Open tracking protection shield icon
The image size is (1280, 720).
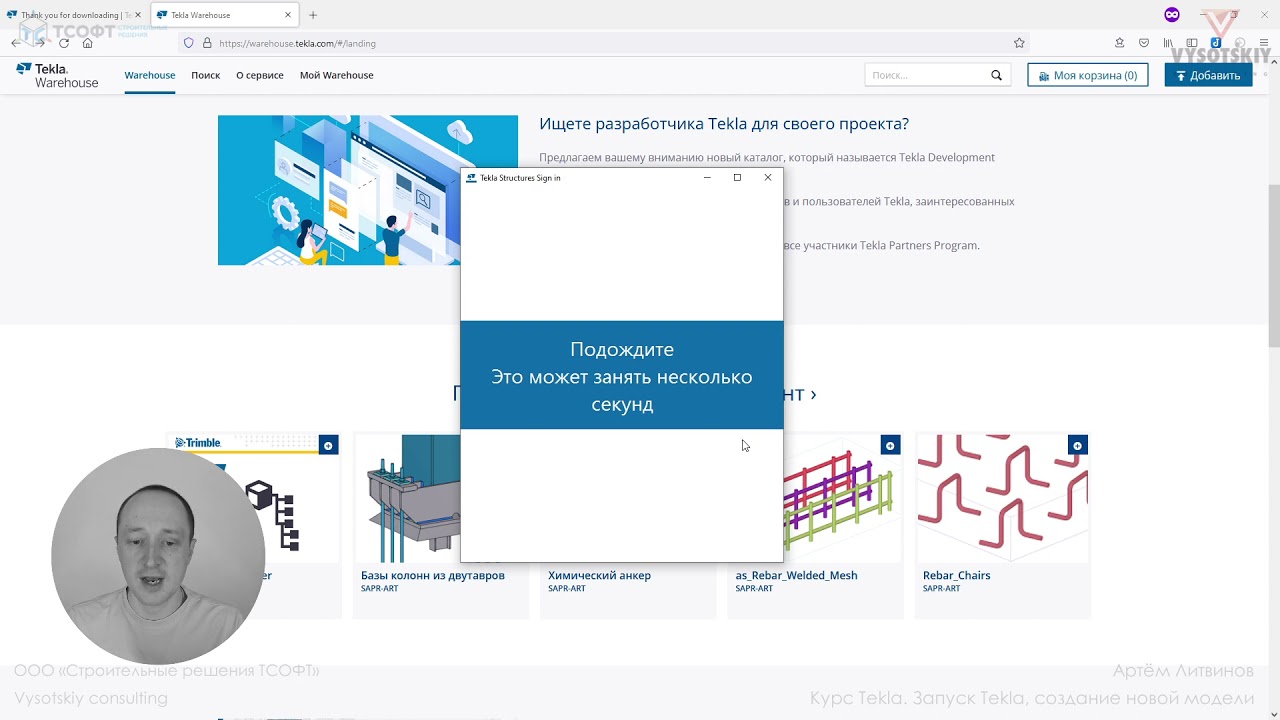(x=188, y=43)
